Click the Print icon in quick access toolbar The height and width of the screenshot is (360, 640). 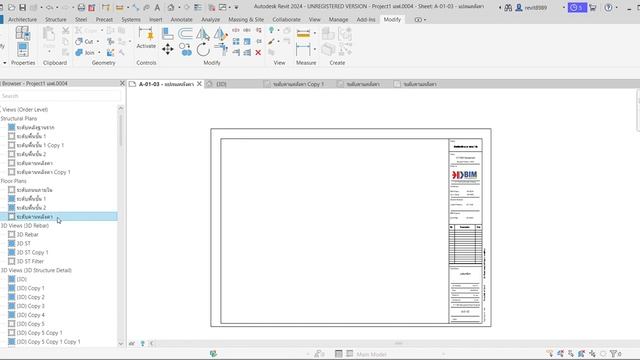[x=81, y=7]
